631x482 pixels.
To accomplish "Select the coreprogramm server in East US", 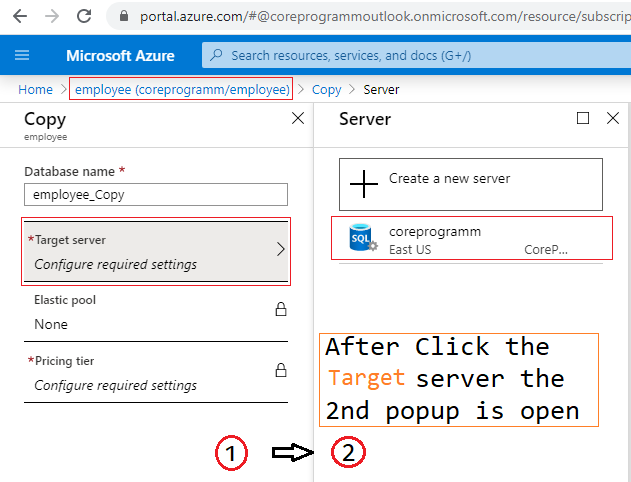I will coord(472,238).
